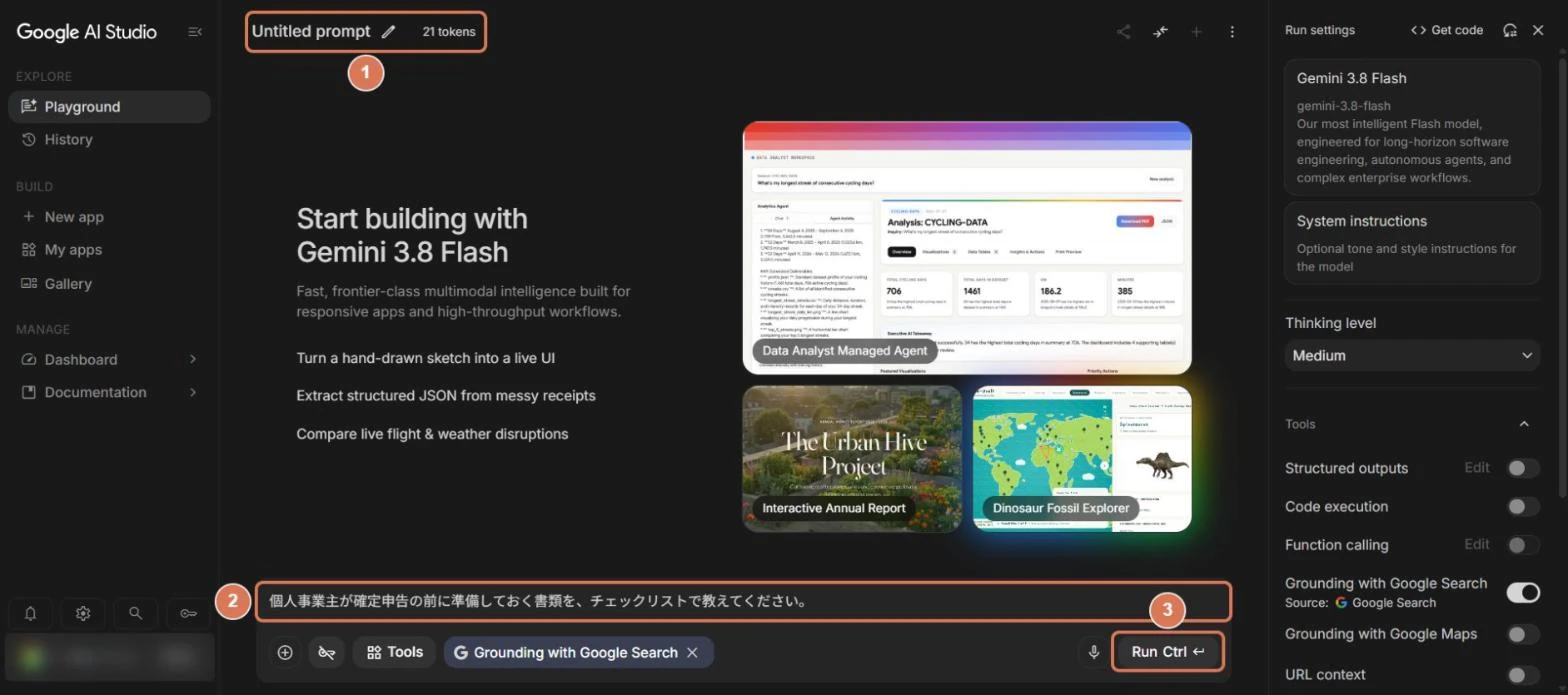
Task: Toggle Code execution switch
Action: [x=1523, y=507]
